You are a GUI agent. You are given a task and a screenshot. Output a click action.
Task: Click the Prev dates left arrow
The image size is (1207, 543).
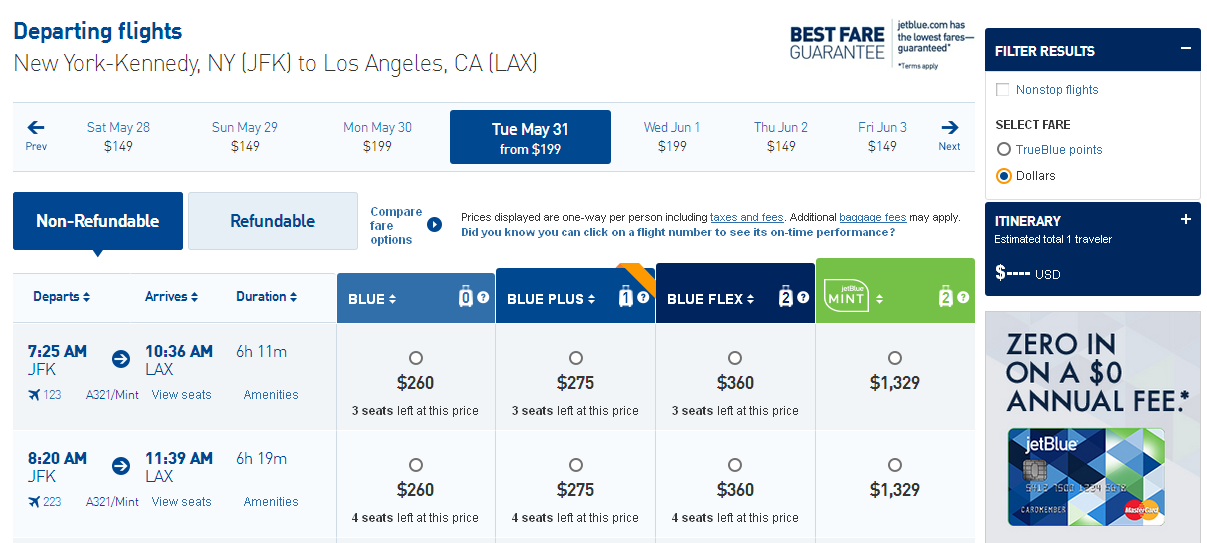coord(36,128)
